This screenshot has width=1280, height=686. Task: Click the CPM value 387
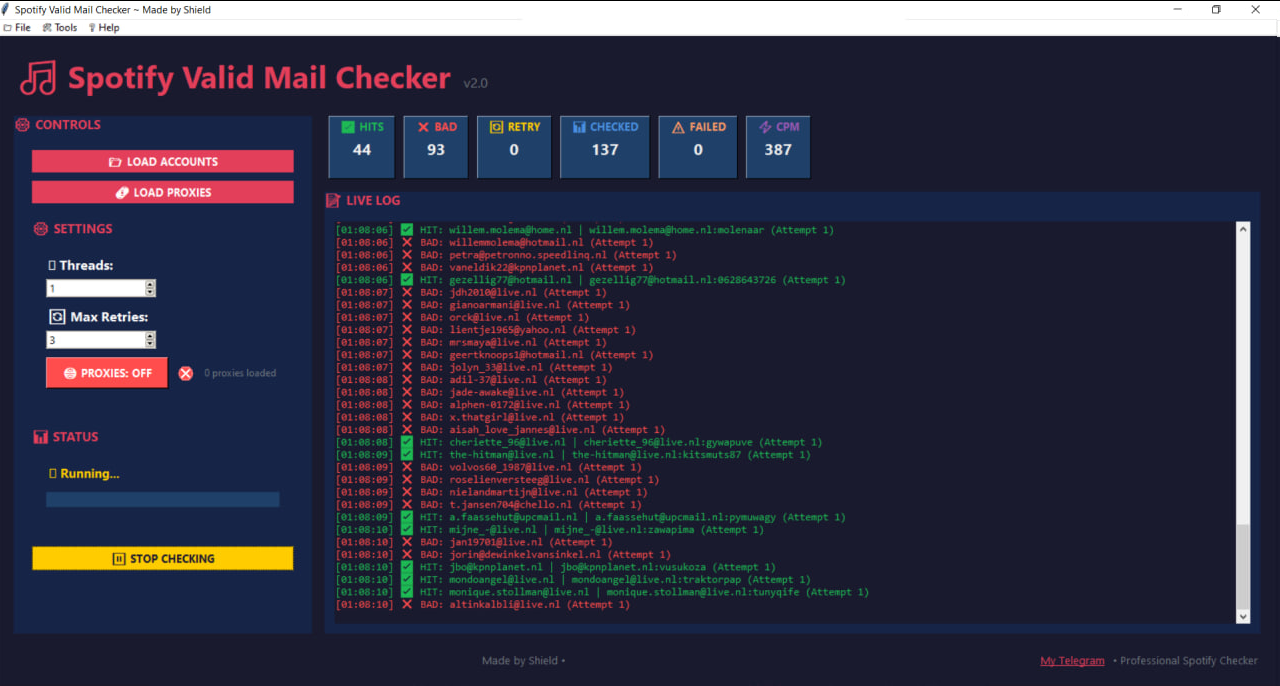point(778,150)
